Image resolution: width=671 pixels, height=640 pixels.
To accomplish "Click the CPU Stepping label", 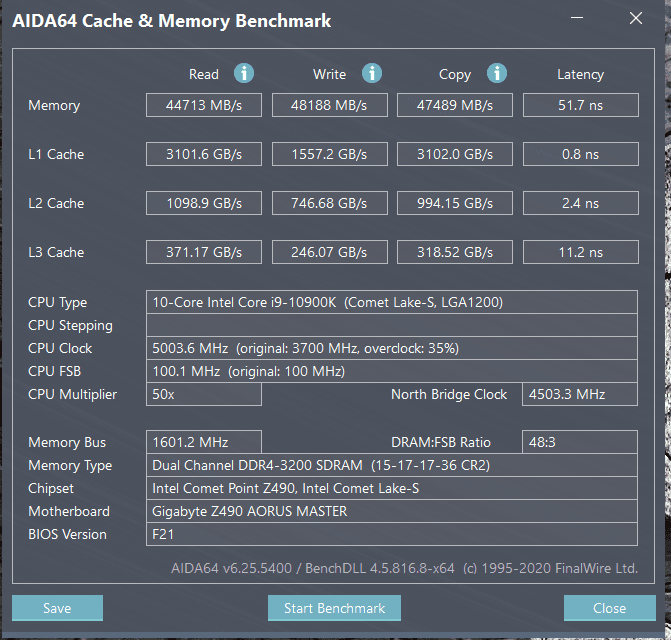I will click(x=70, y=326).
